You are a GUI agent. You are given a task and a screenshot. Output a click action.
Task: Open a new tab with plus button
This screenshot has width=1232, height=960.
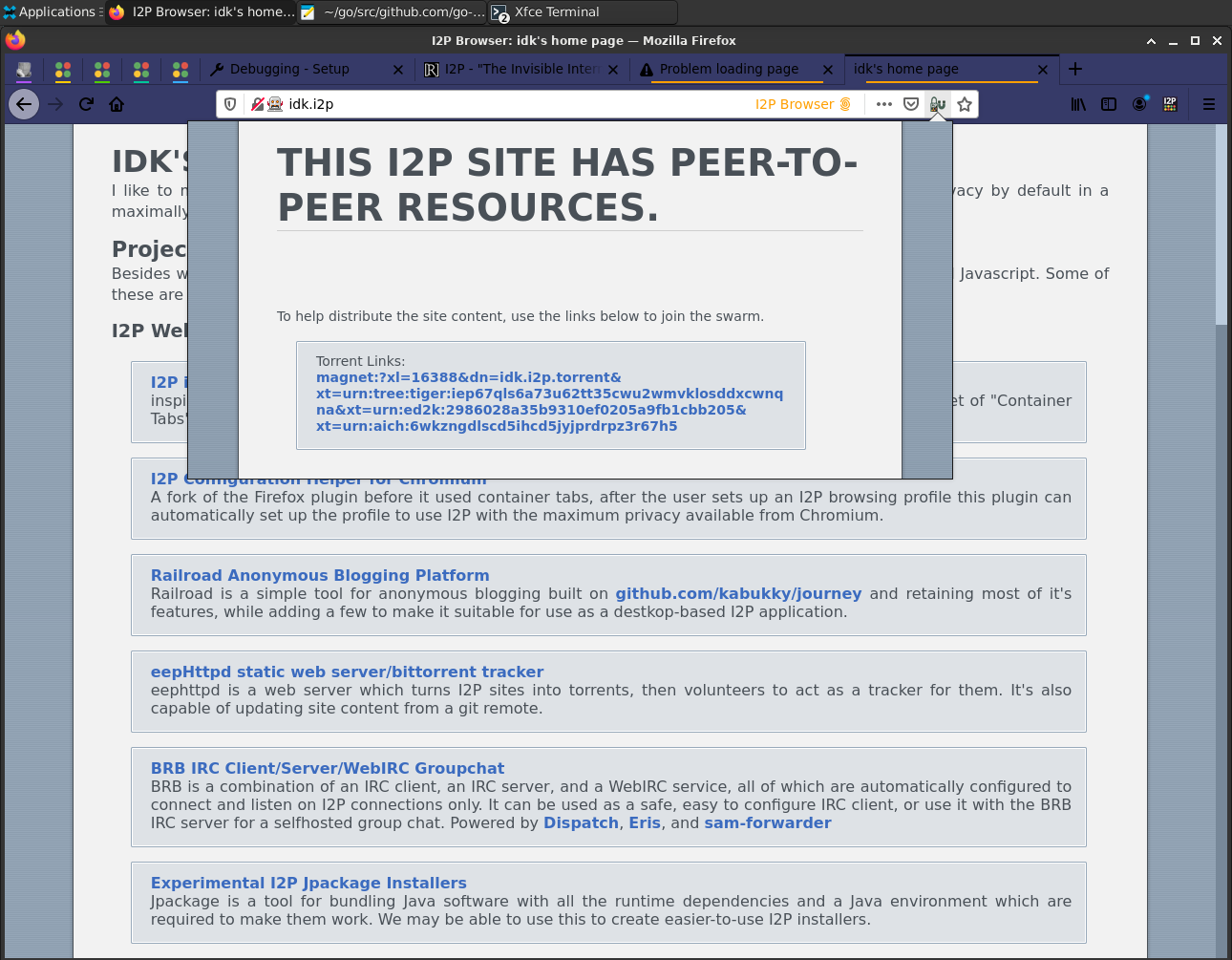[1075, 69]
